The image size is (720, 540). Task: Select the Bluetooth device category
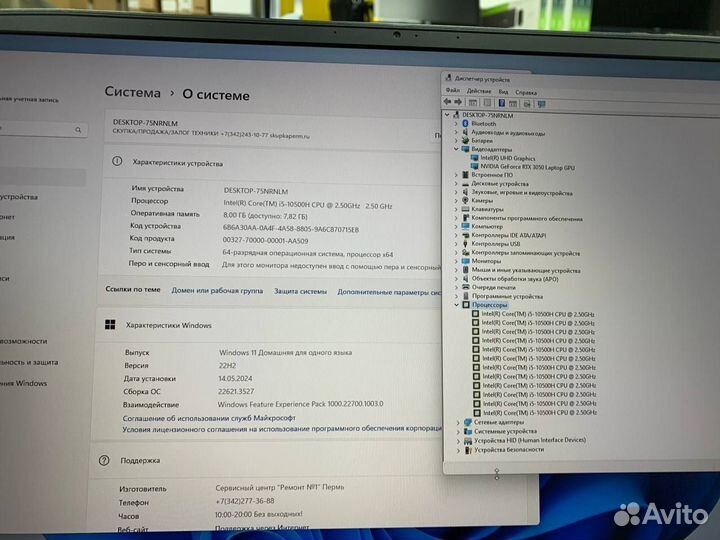pyautogui.click(x=484, y=124)
